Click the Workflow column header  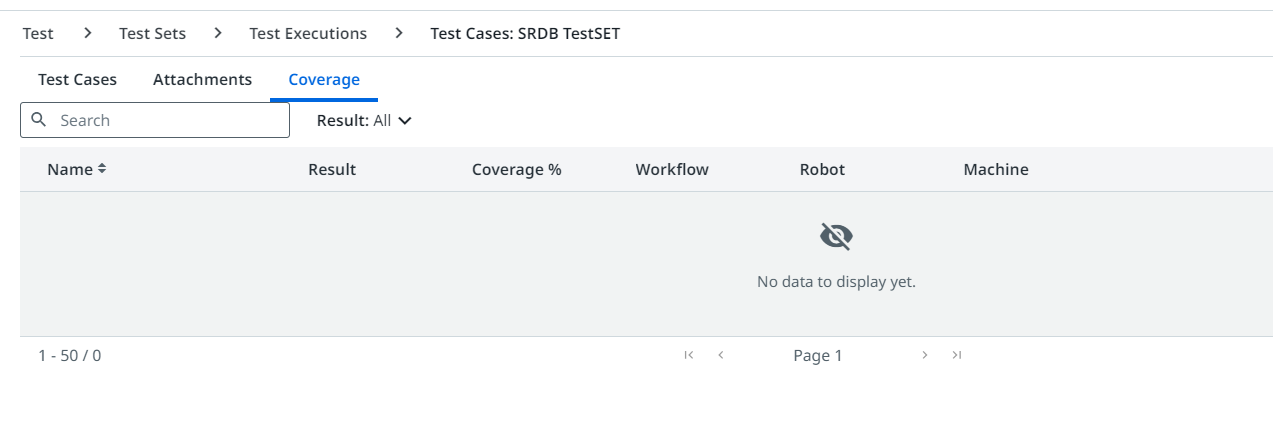click(672, 170)
